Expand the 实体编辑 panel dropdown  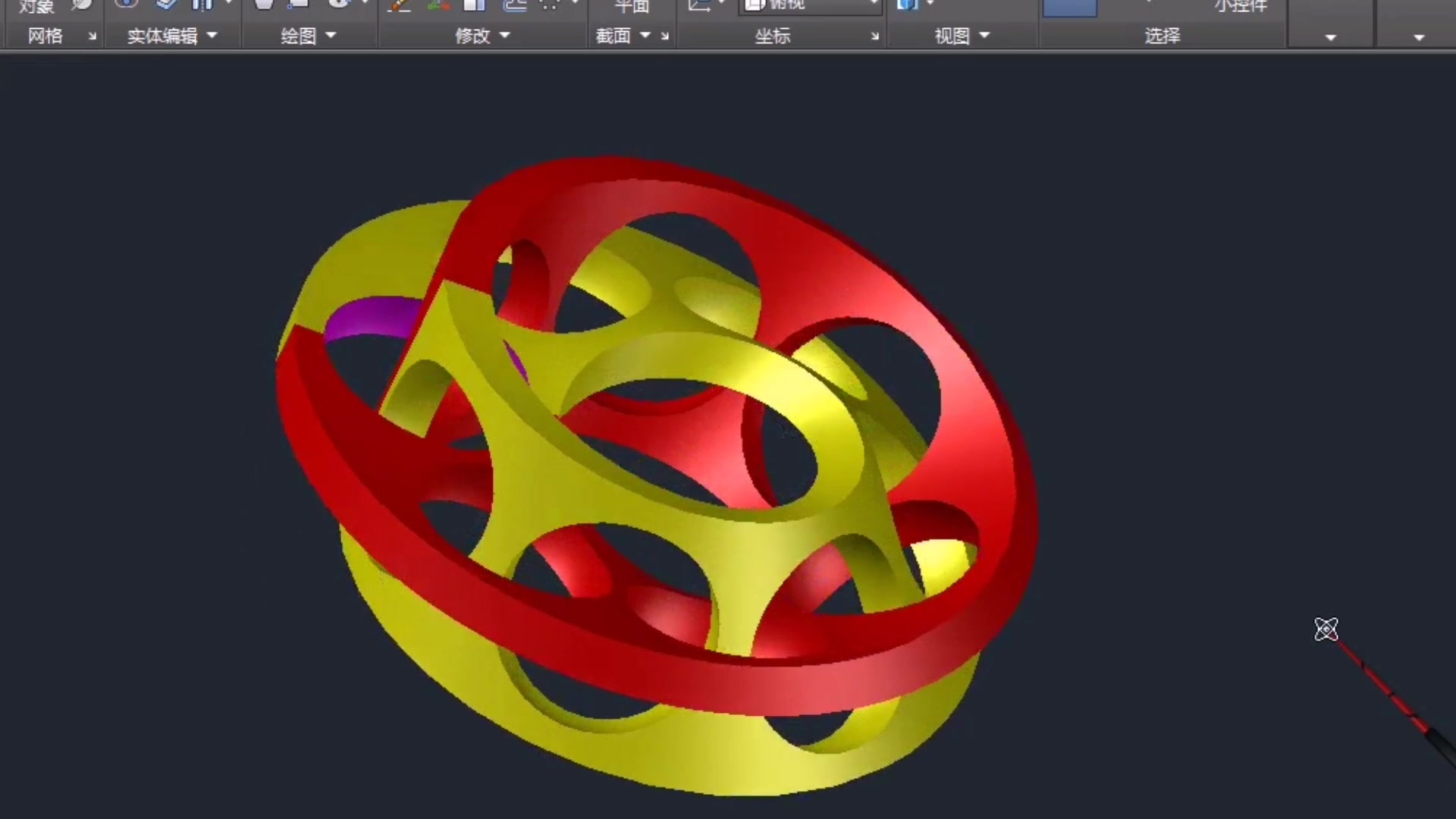[212, 36]
